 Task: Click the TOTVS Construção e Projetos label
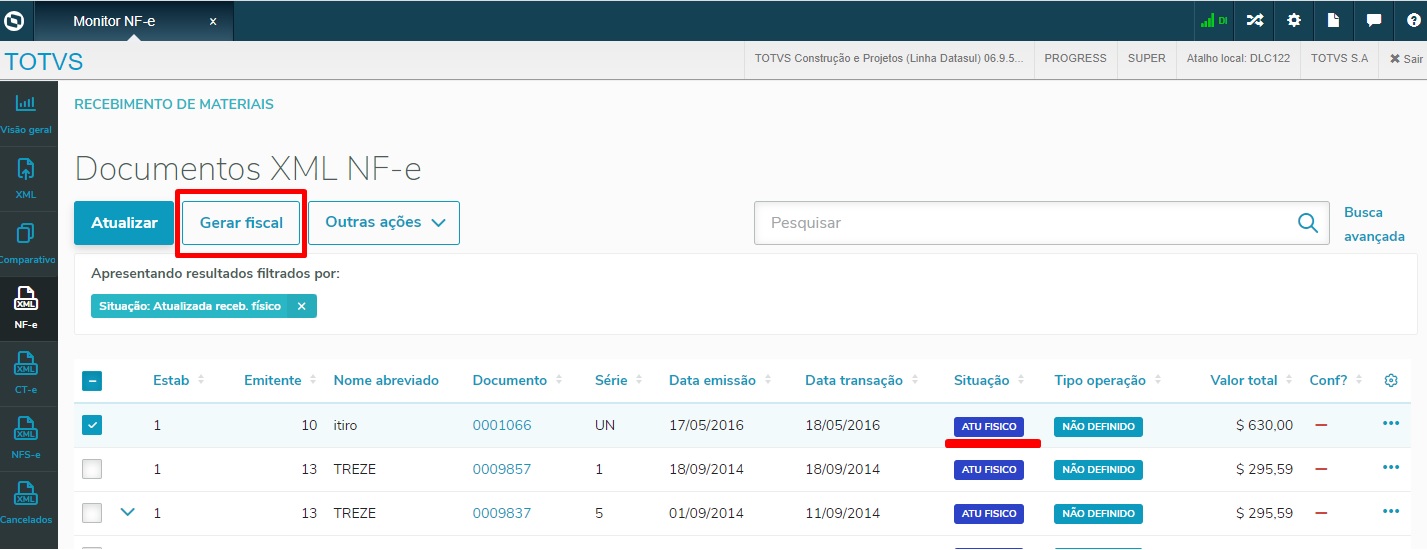click(889, 58)
